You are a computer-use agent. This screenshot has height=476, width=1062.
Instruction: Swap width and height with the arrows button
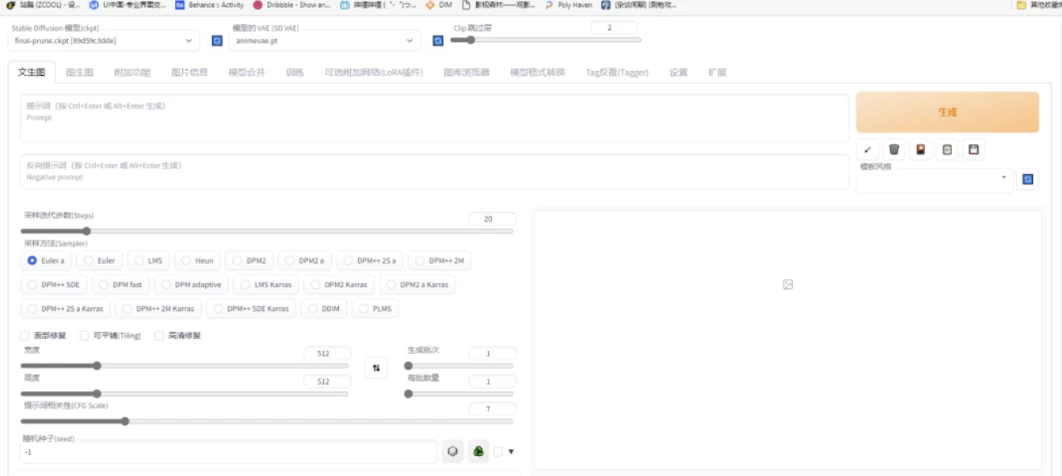tap(376, 368)
